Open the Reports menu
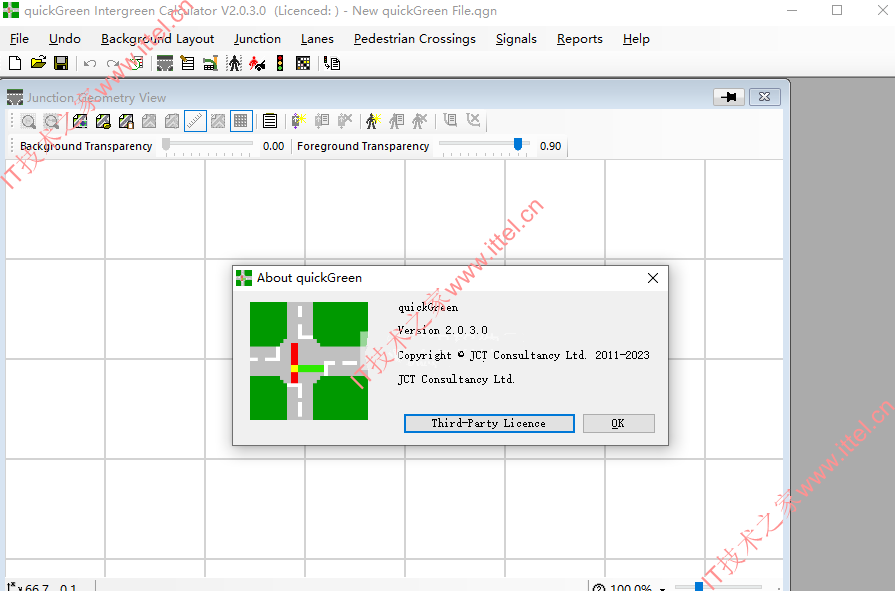 (580, 39)
